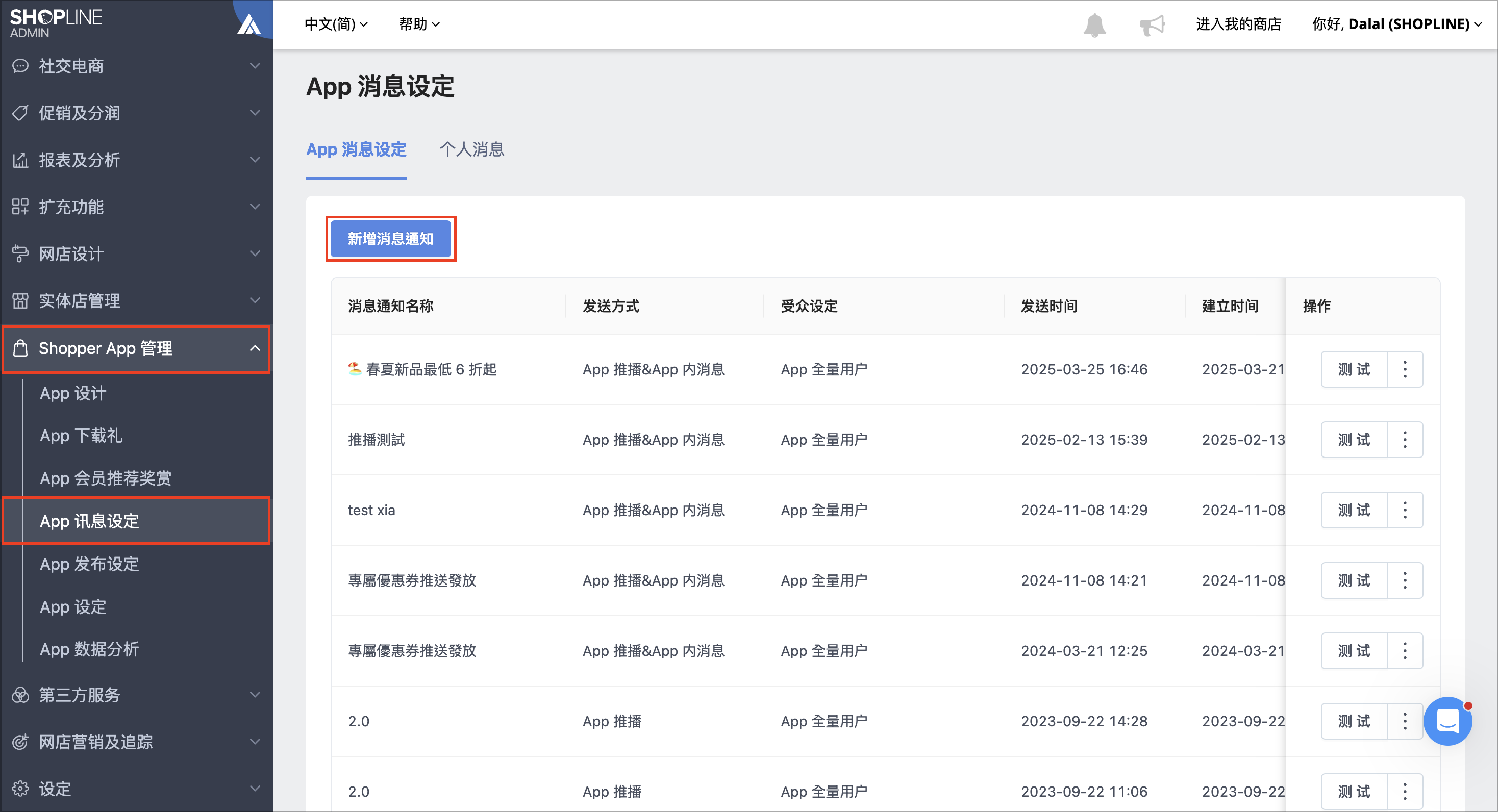Click the Shopper App bag icon
Viewport: 1498px width, 812px height.
(20, 348)
